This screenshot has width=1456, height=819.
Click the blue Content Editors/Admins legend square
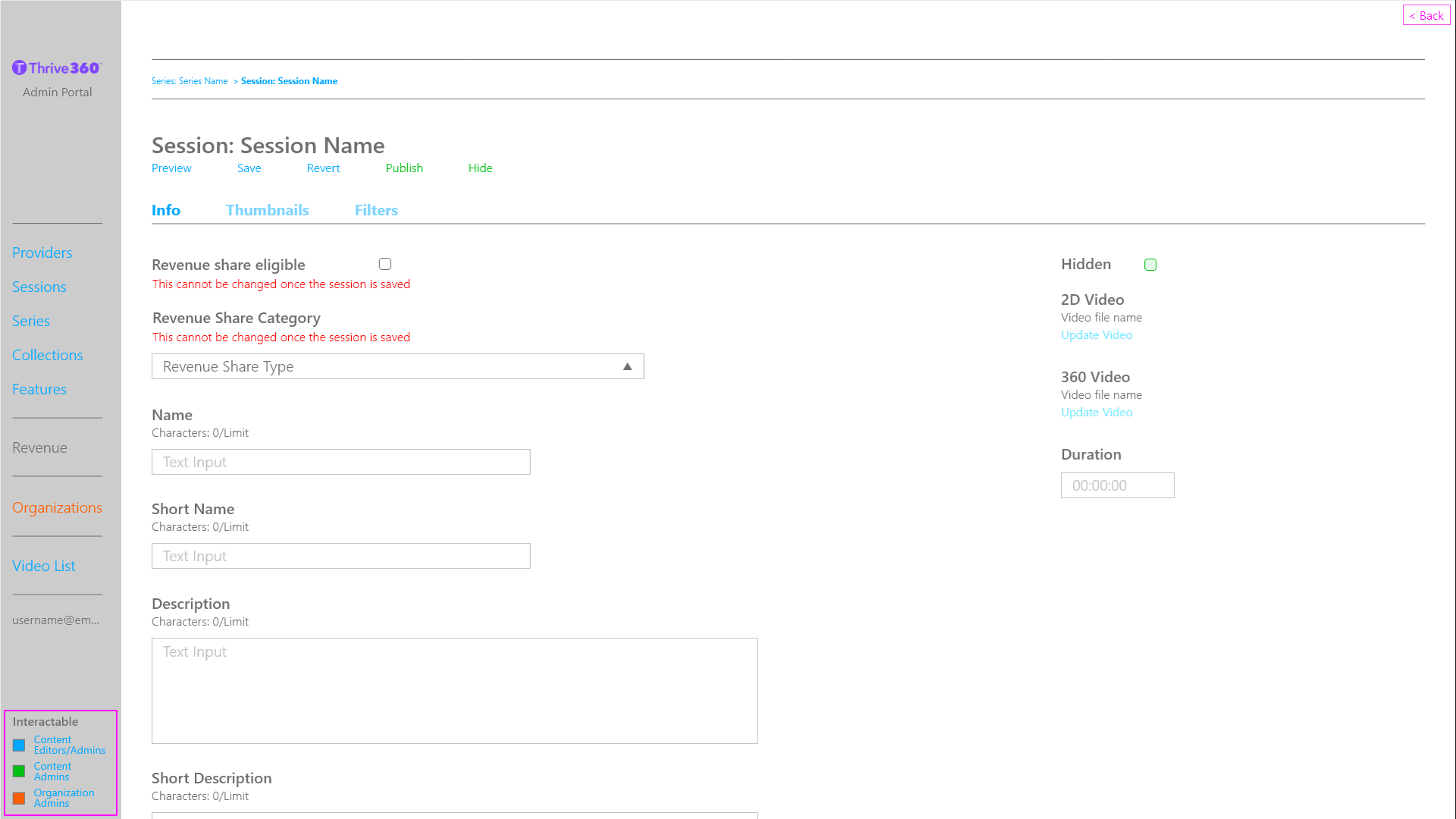pos(19,745)
